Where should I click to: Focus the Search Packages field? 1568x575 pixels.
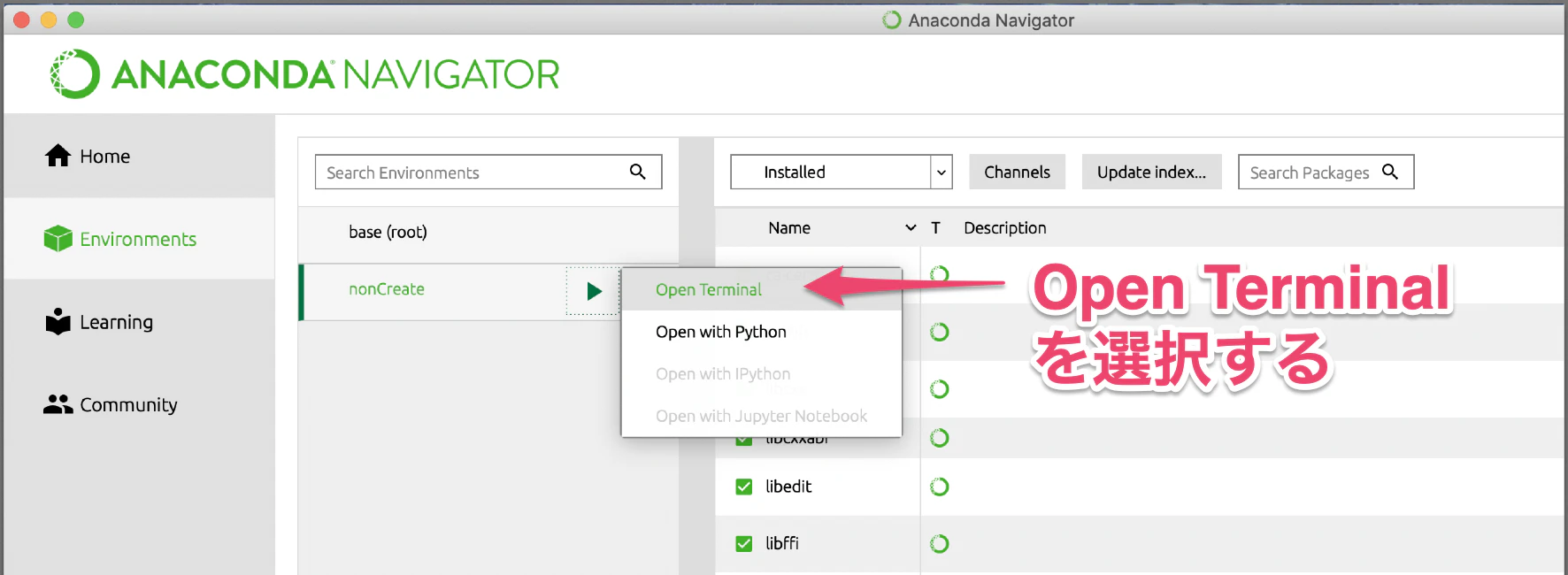click(x=1326, y=172)
